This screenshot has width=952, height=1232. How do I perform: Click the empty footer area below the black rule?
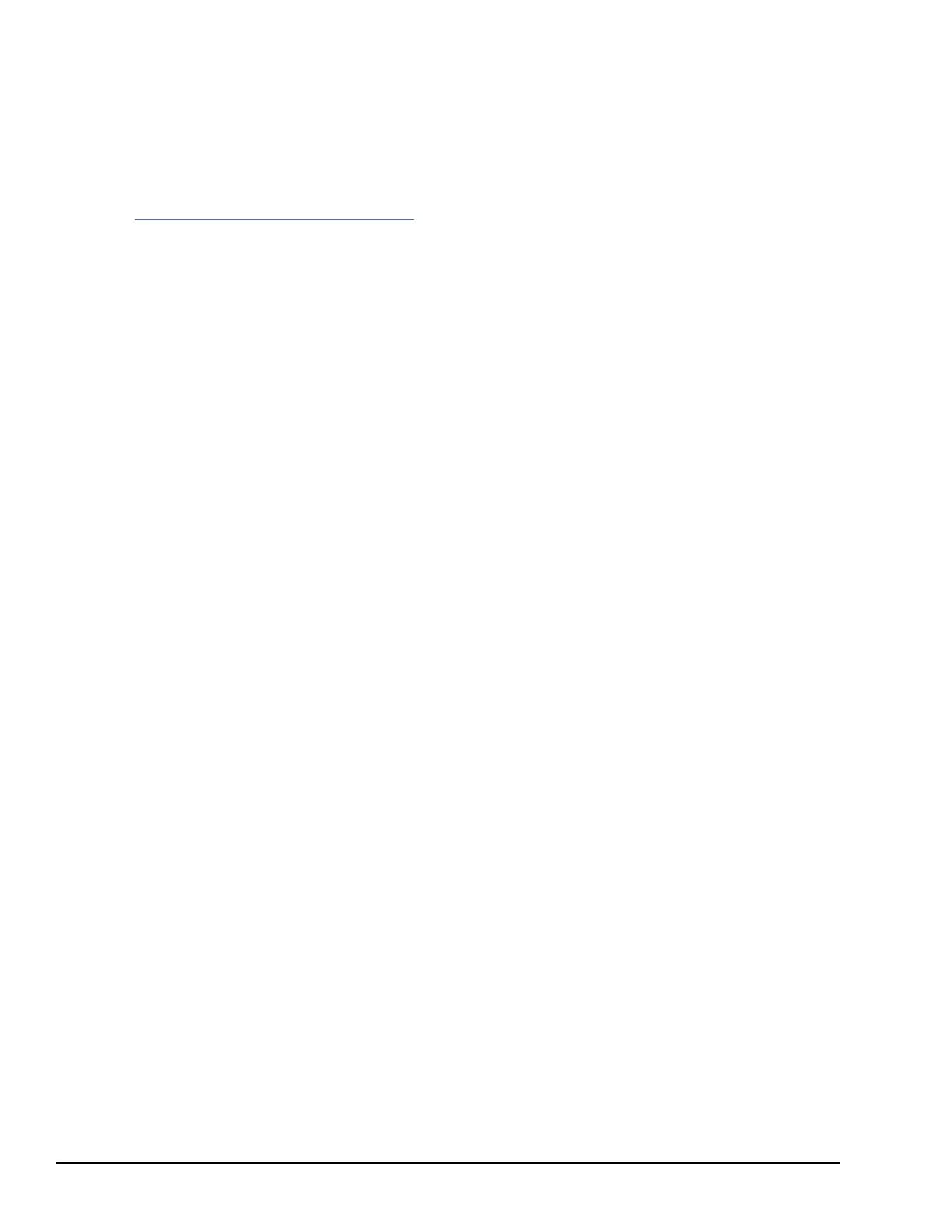[476, 1199]
